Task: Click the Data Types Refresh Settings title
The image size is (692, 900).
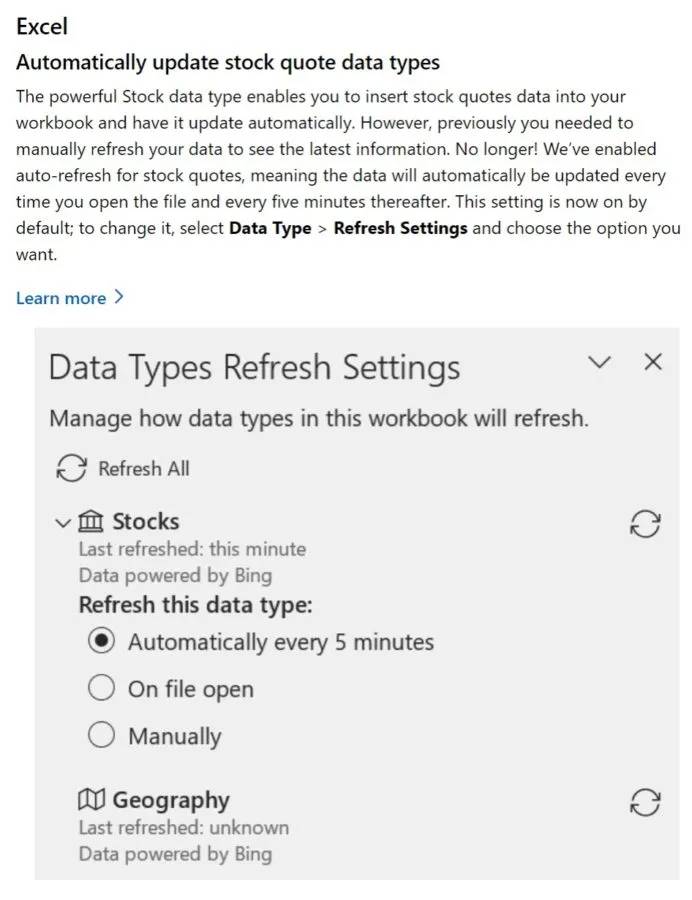Action: pyautogui.click(x=253, y=368)
